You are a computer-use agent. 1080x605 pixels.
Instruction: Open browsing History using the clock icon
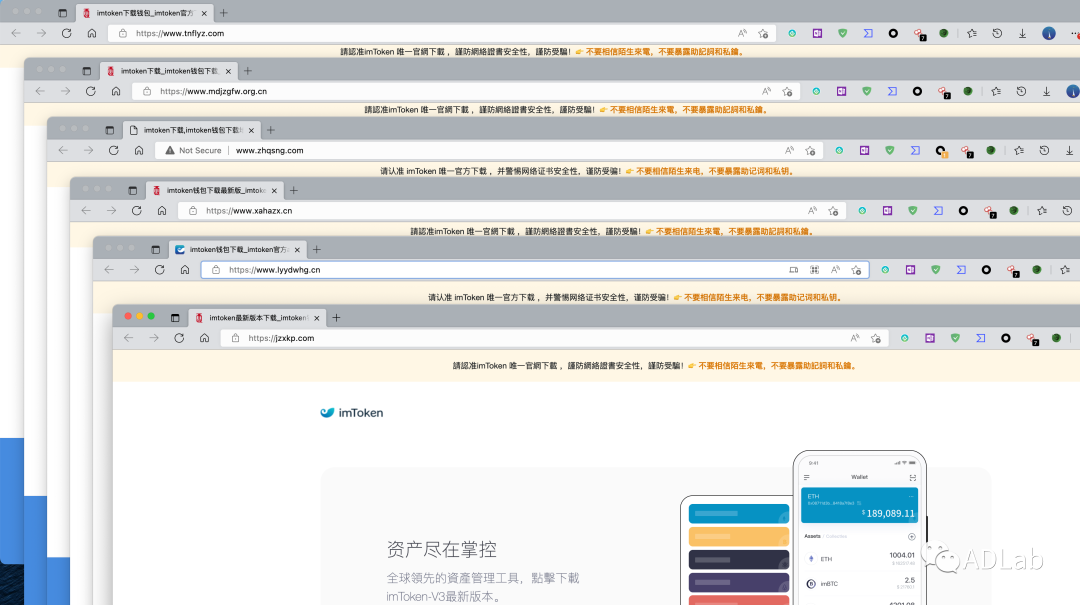coord(996,32)
